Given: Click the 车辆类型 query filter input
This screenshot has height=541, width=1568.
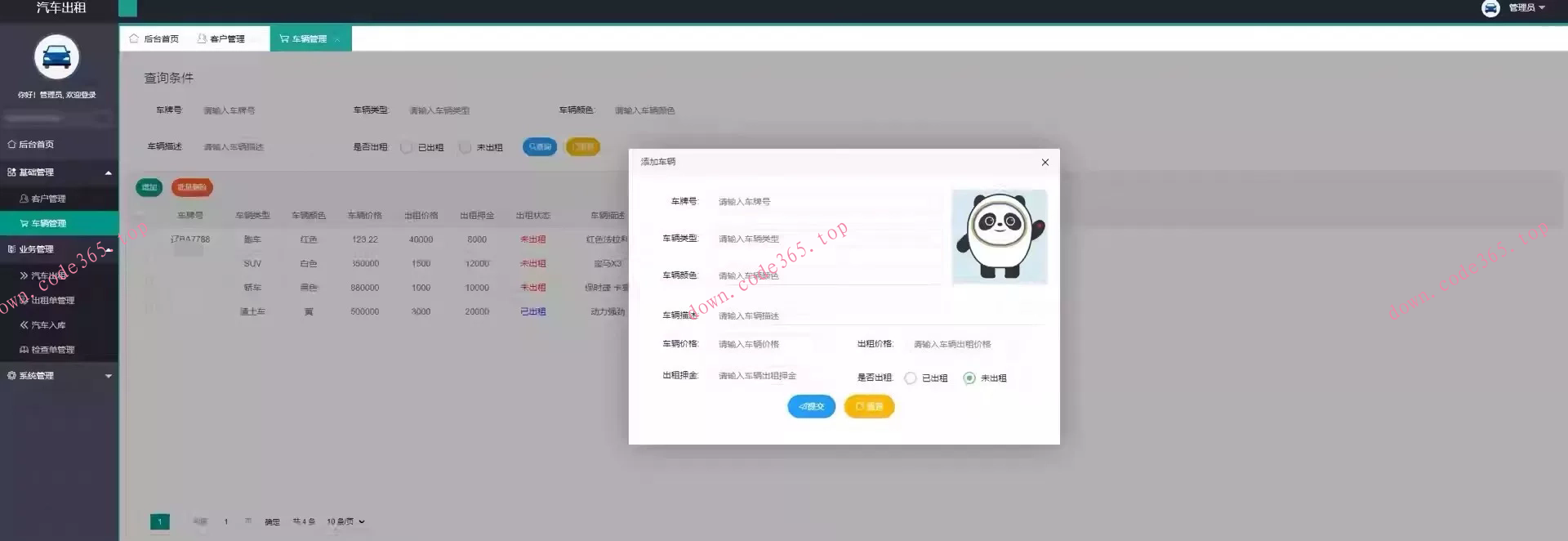Looking at the screenshot, I should click(x=470, y=110).
